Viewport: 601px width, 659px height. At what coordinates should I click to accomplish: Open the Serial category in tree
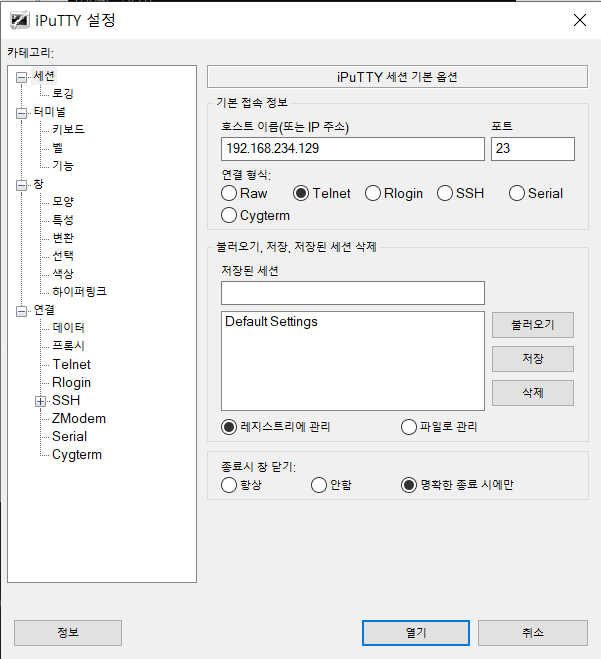click(x=69, y=437)
